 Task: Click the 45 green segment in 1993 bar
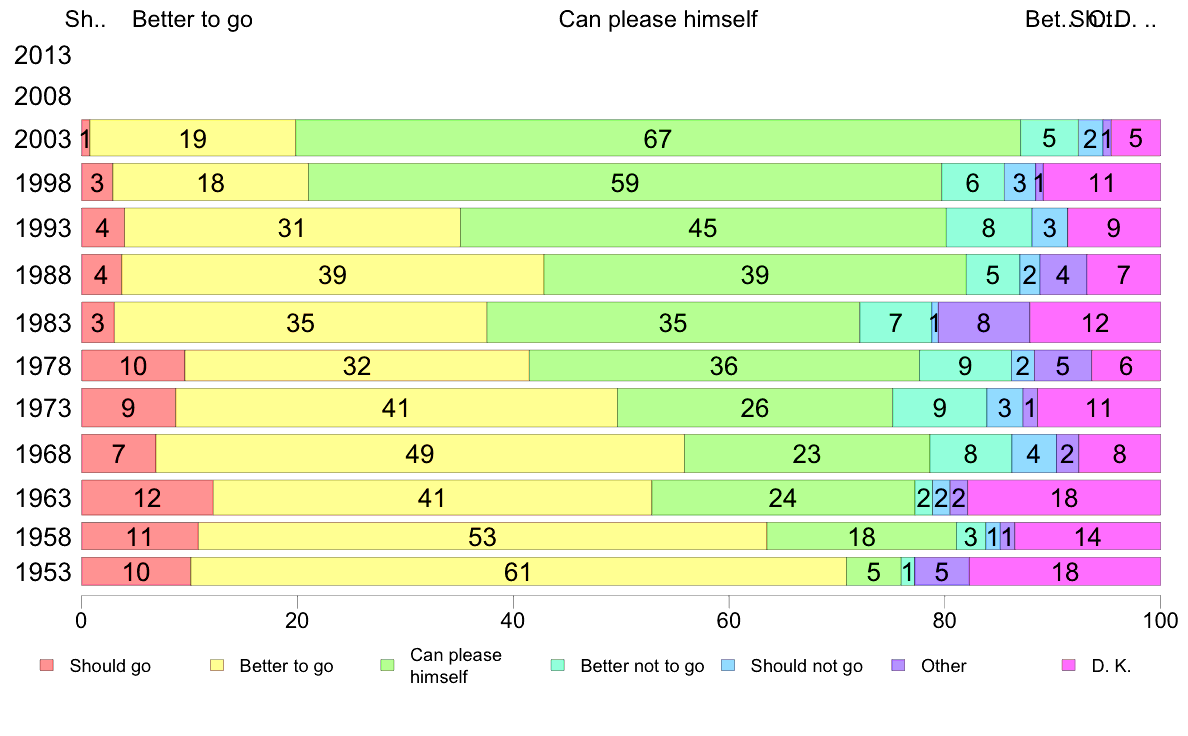click(x=703, y=227)
